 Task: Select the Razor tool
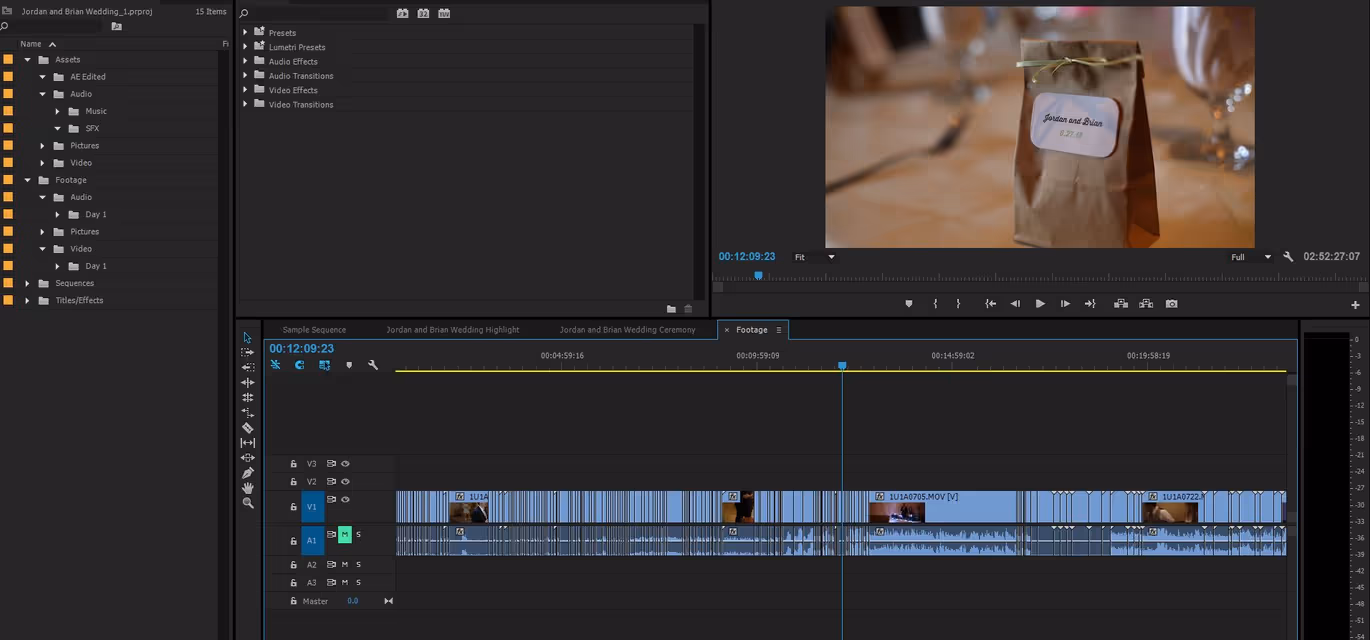click(x=248, y=428)
